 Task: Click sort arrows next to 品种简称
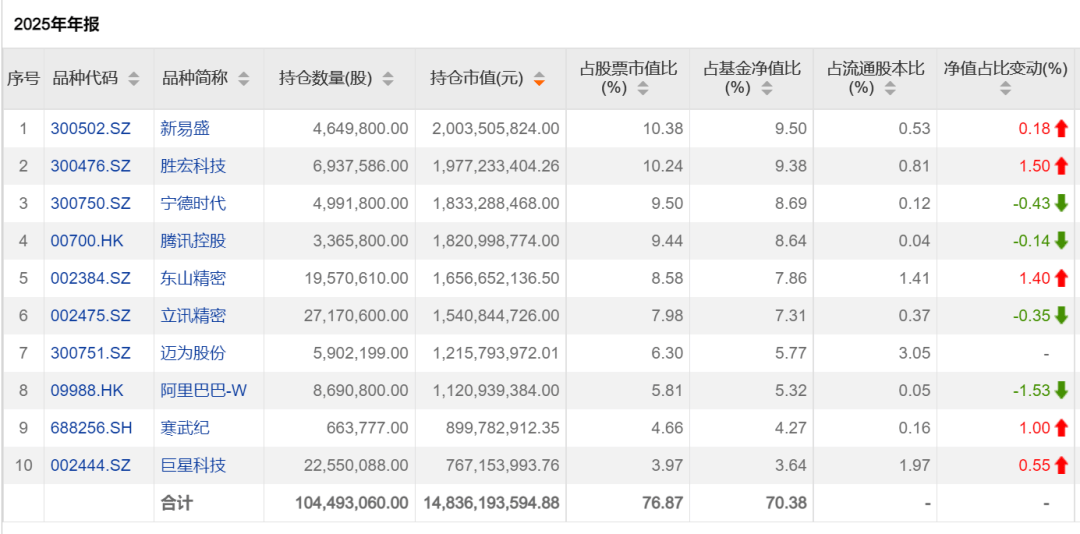[244, 79]
